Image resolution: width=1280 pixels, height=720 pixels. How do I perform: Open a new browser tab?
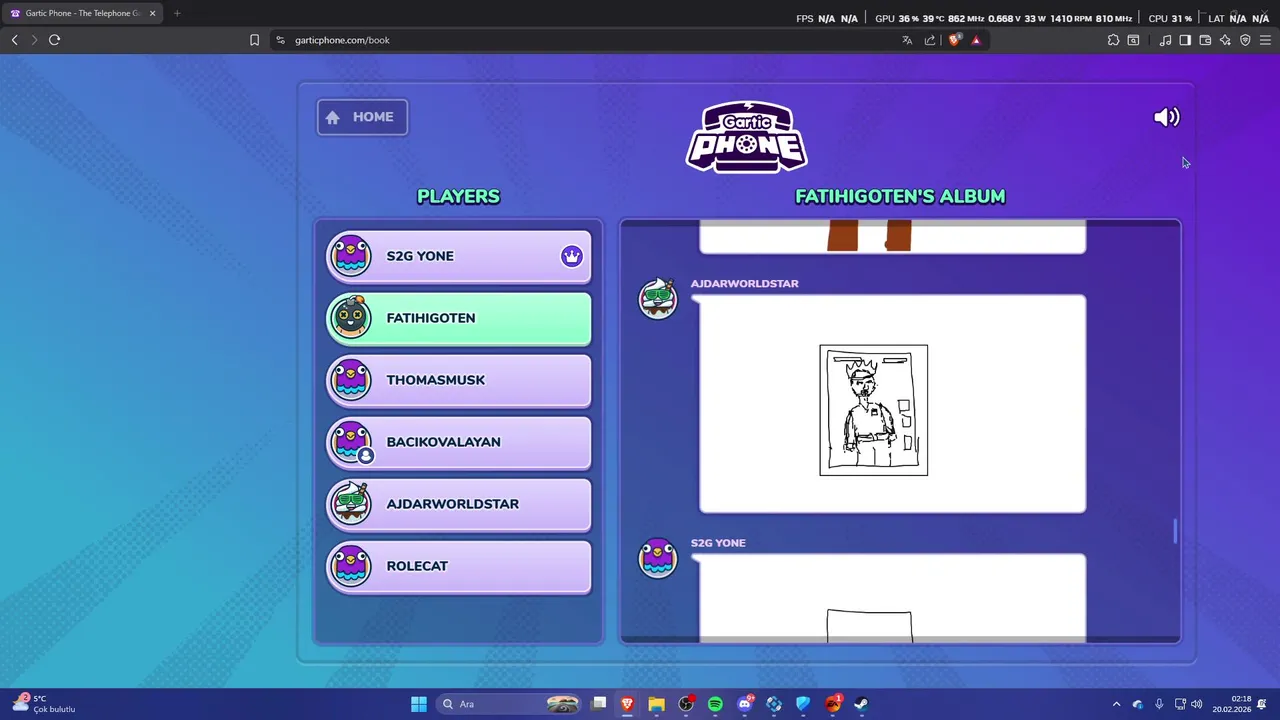click(x=177, y=13)
